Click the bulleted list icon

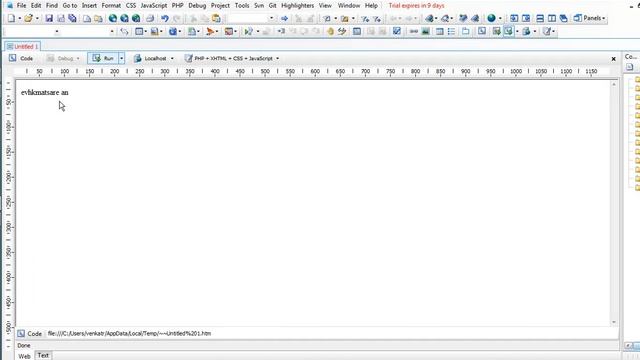451,31
